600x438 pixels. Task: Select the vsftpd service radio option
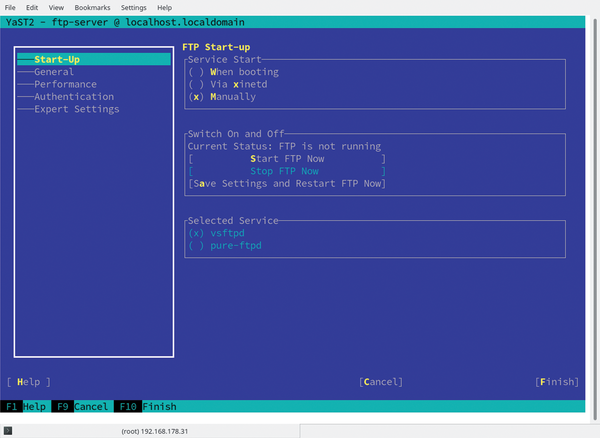pos(217,233)
